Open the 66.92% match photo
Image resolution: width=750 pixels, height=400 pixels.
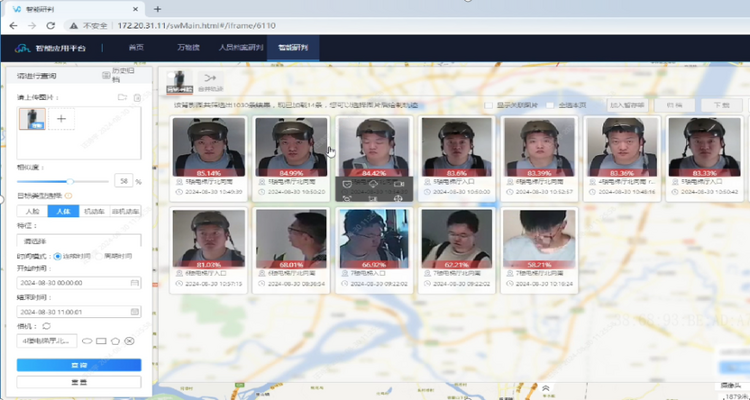pos(374,238)
